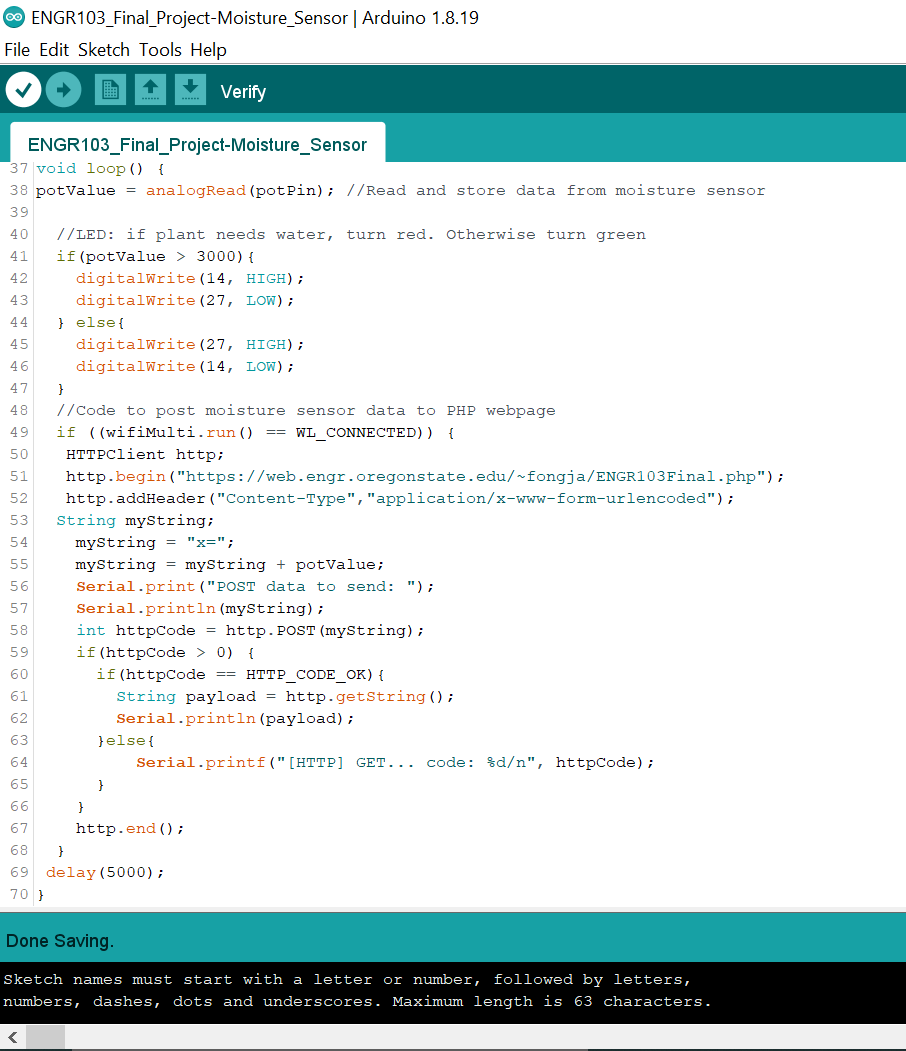
Task: Click the Open sketch up-arrow icon
Action: point(150,90)
